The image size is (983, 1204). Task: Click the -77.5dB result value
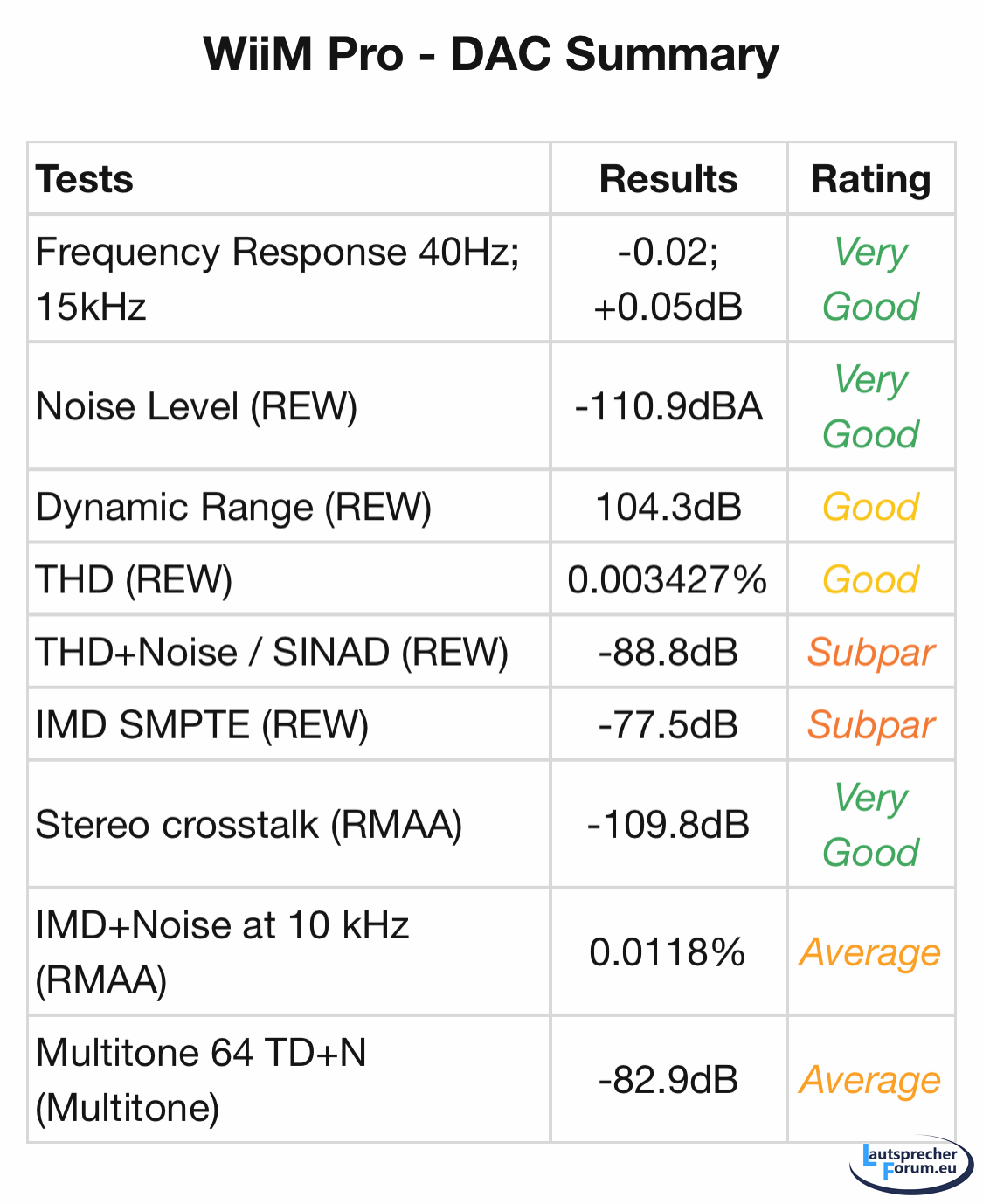coord(668,724)
